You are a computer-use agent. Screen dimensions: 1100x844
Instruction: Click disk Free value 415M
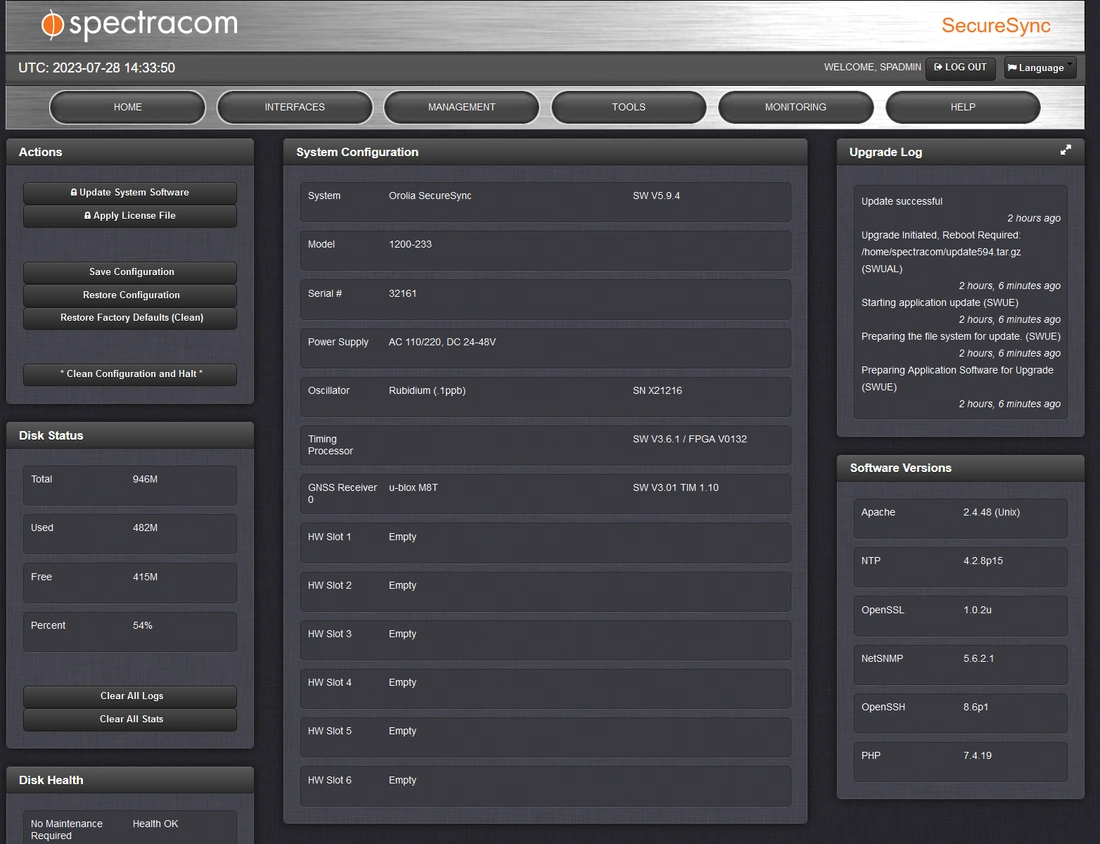click(x=145, y=577)
